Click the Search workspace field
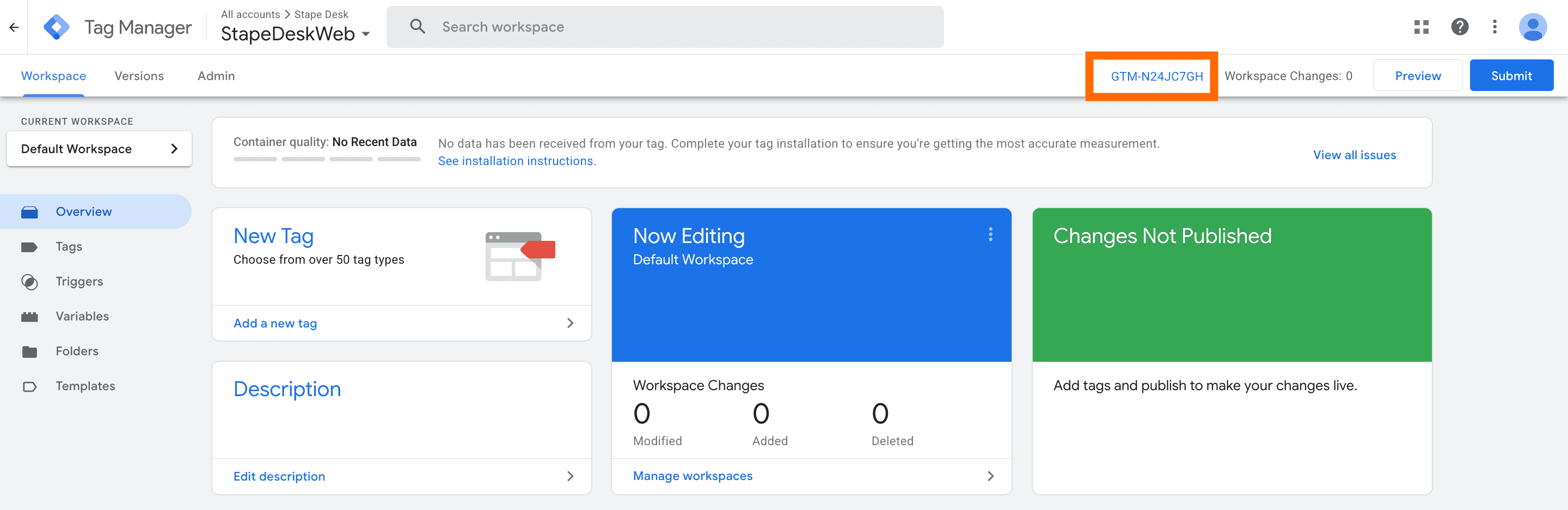 [665, 27]
